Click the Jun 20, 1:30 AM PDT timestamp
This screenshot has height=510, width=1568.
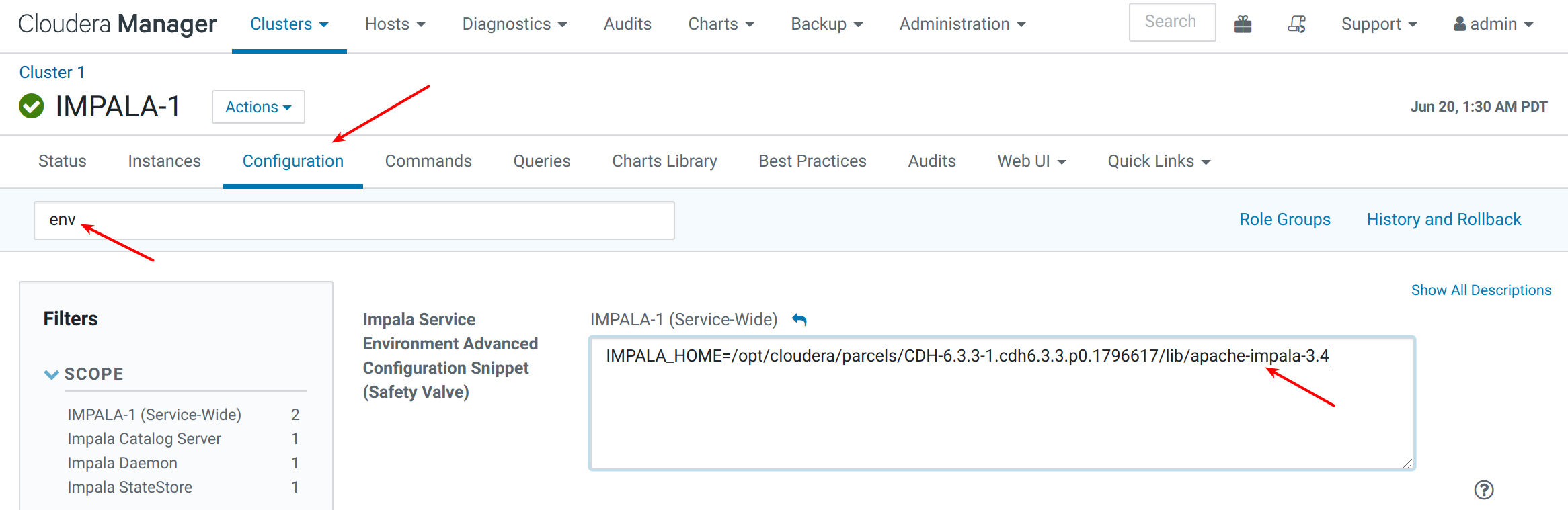click(x=1479, y=107)
